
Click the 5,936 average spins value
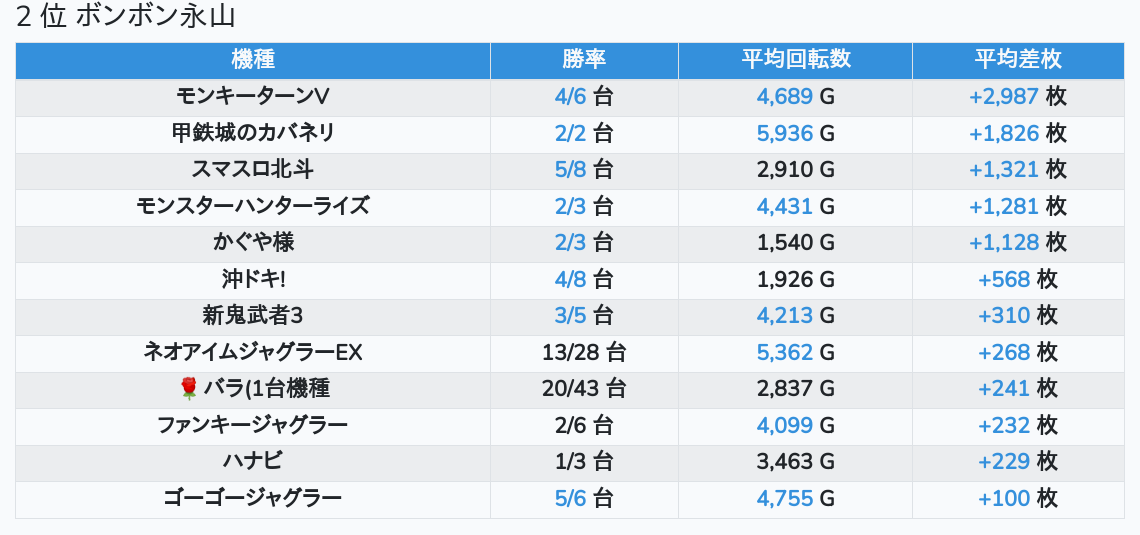(785, 133)
